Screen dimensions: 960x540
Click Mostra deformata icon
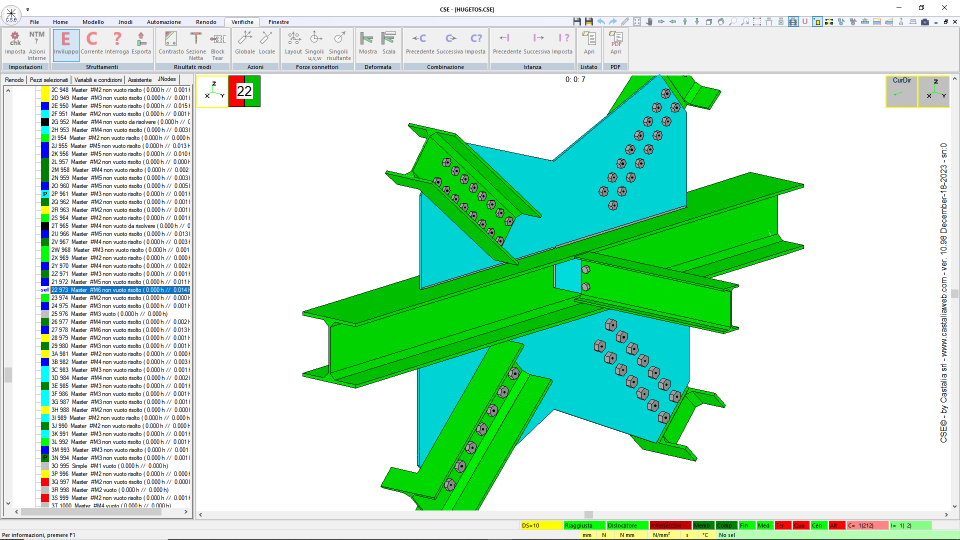point(367,43)
